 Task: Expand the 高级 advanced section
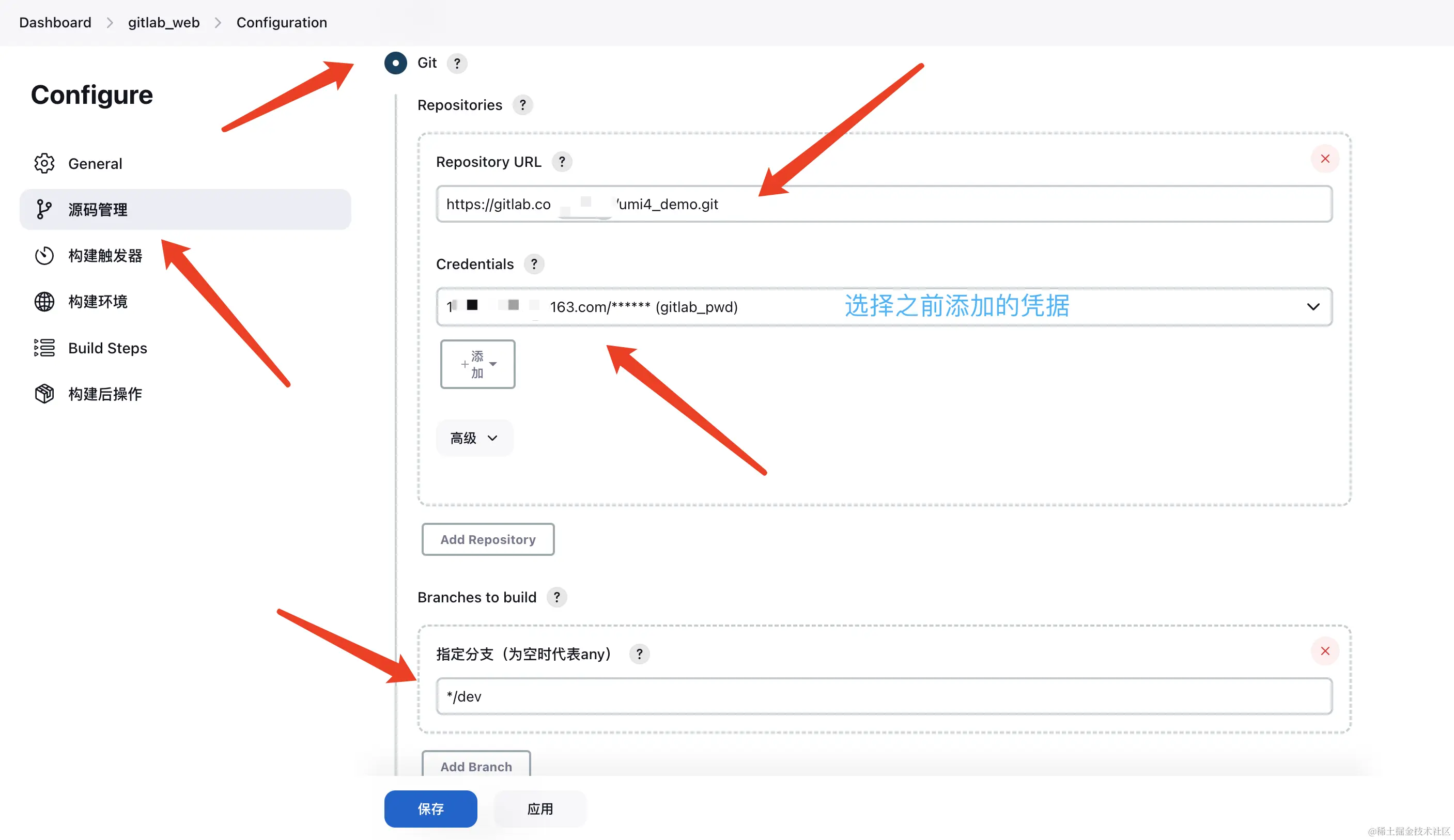tap(474, 438)
